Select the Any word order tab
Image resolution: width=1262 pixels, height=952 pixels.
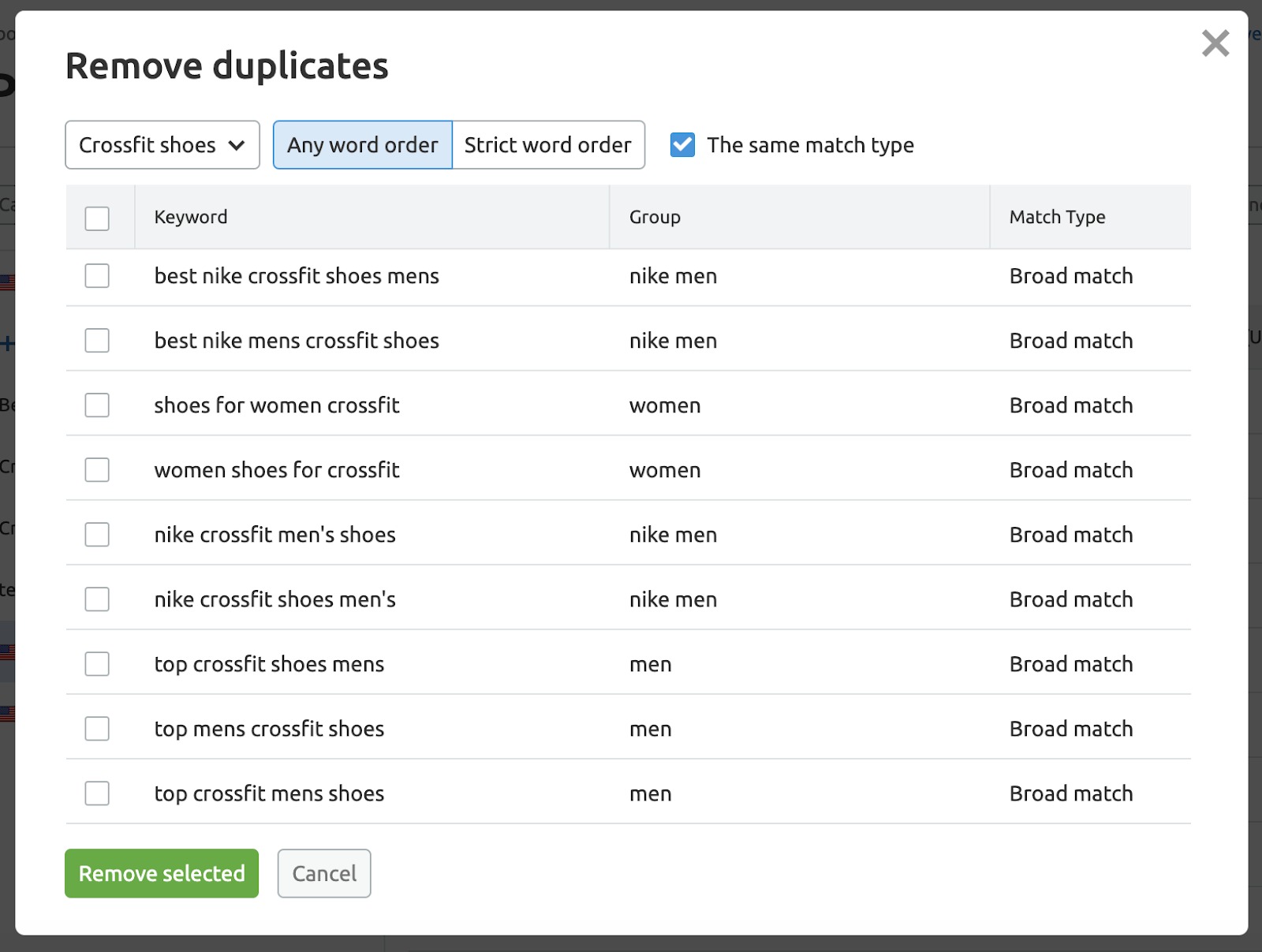362,144
